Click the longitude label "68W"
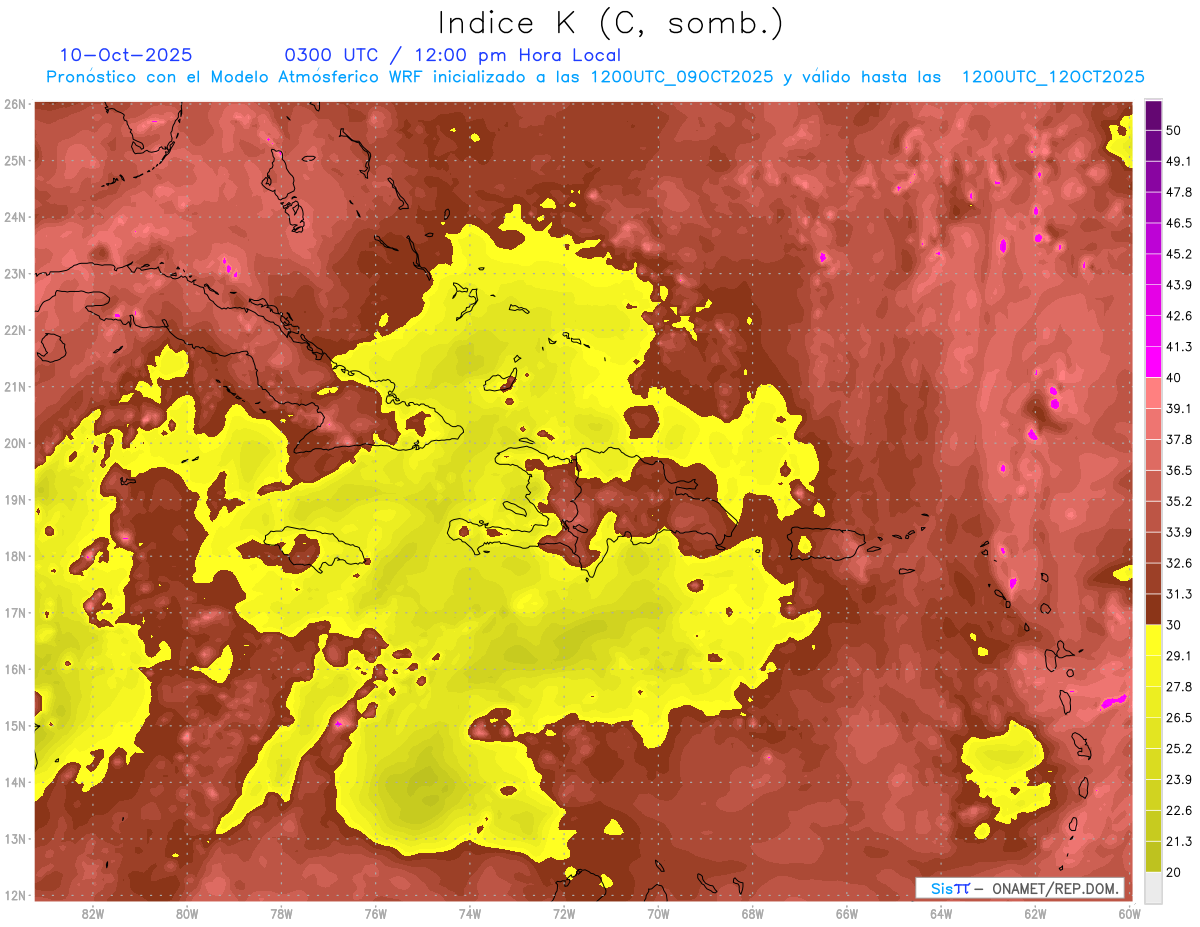This screenshot has width=1200, height=927. pos(752,914)
